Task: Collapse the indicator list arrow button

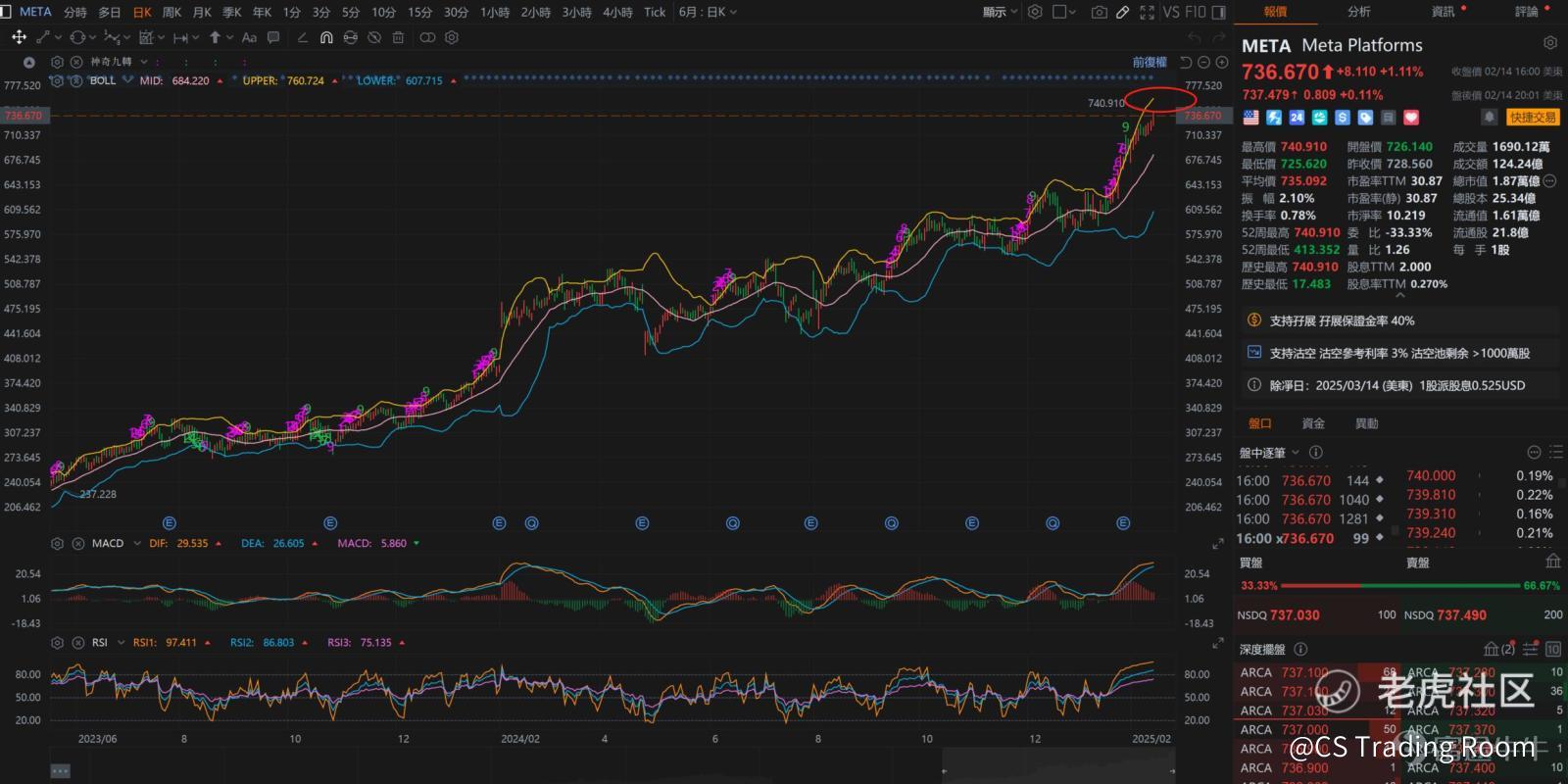Action: coord(29,62)
